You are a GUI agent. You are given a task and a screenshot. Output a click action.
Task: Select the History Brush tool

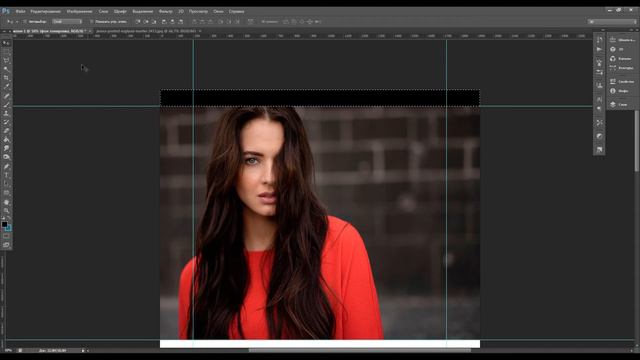6,122
